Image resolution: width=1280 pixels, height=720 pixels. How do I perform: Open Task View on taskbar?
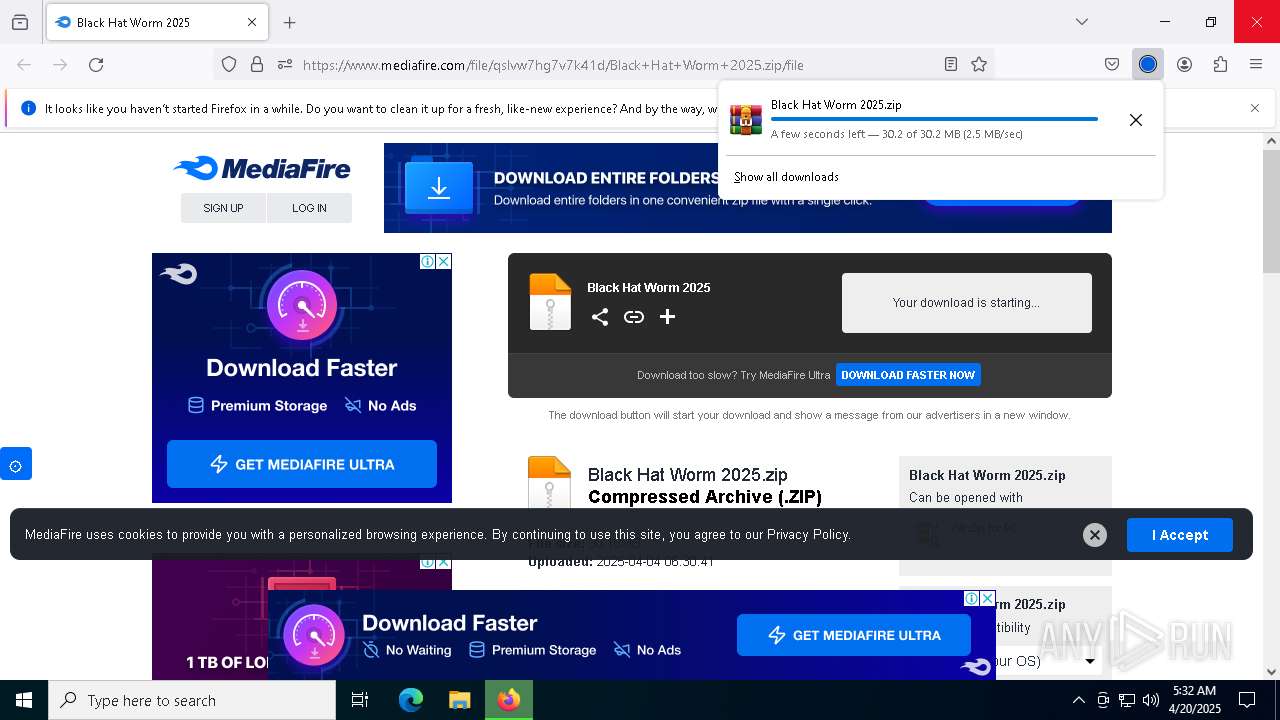[x=360, y=700]
